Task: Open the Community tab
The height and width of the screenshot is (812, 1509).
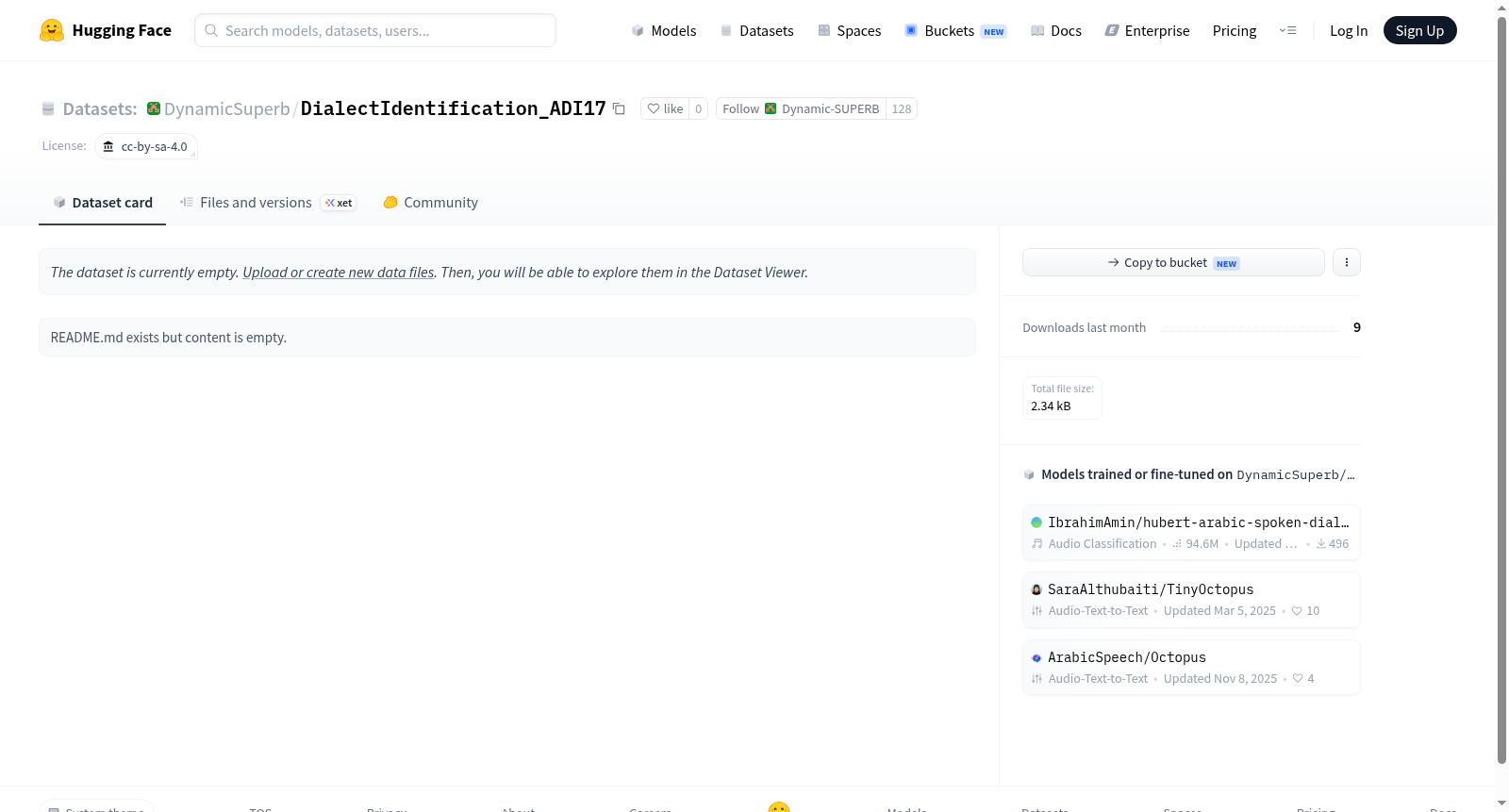Action: [430, 203]
